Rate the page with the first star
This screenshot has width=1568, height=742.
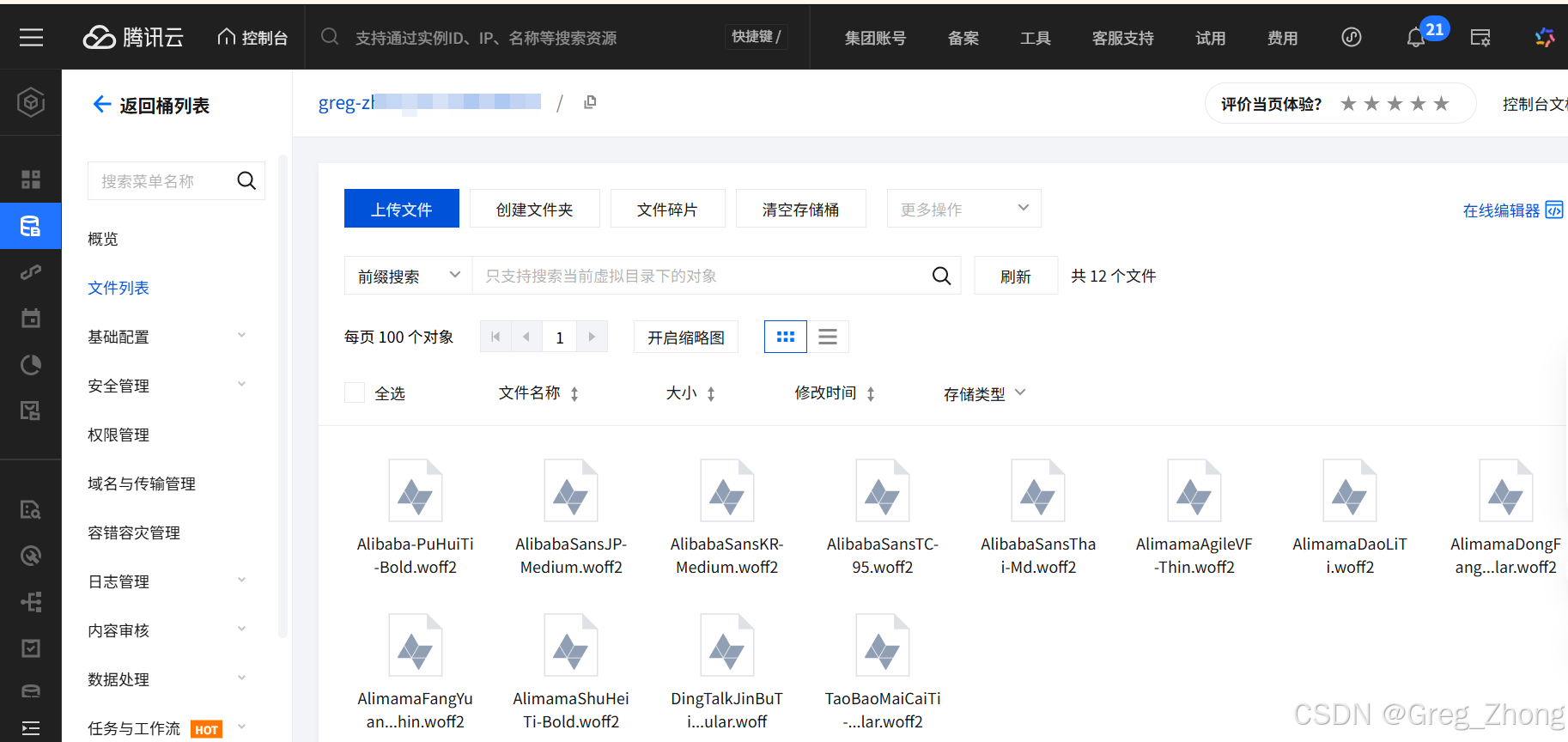[x=1348, y=104]
